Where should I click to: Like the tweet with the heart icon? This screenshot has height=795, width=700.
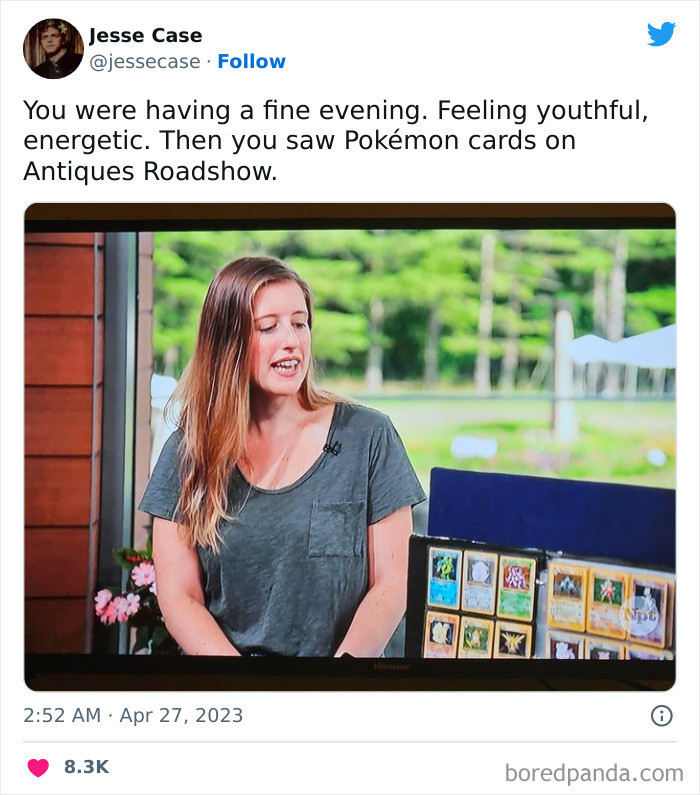(x=38, y=767)
